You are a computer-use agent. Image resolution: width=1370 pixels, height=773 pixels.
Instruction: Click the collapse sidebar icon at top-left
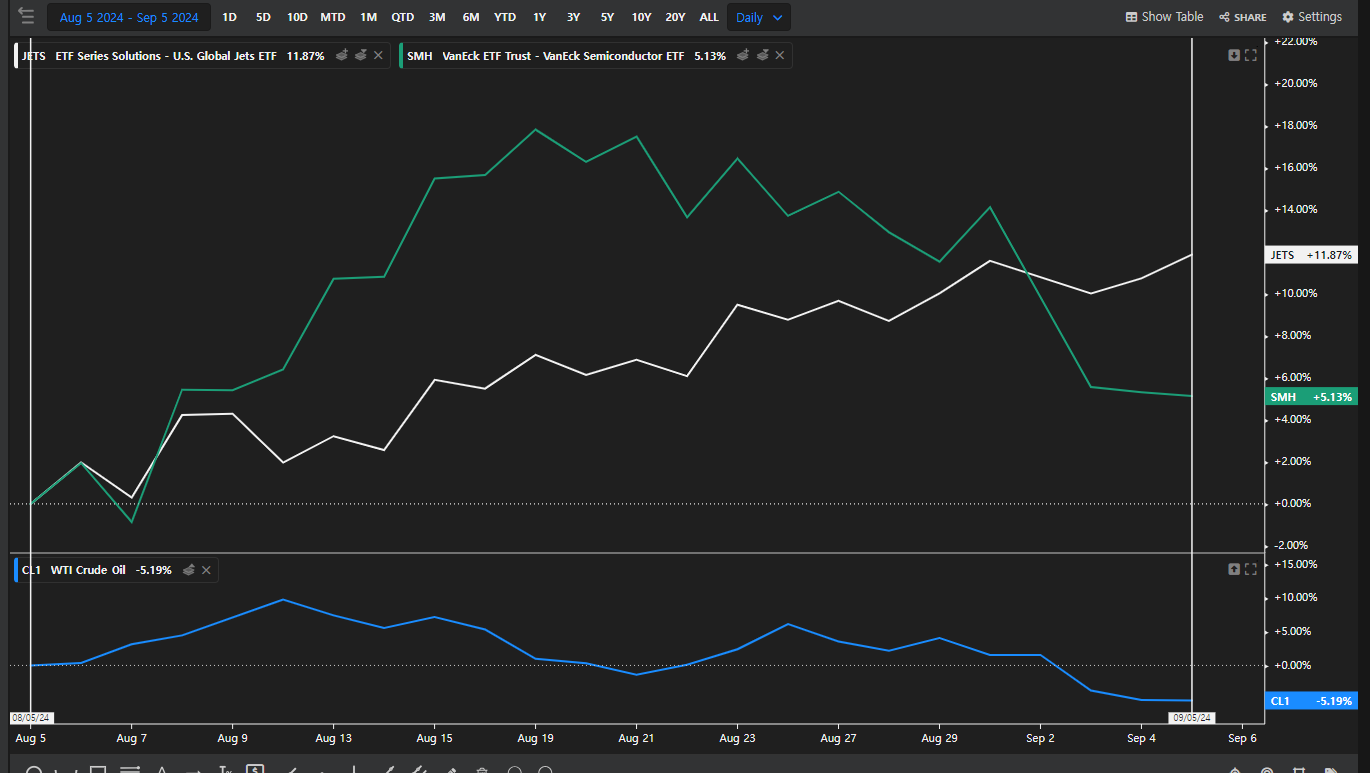(x=26, y=17)
